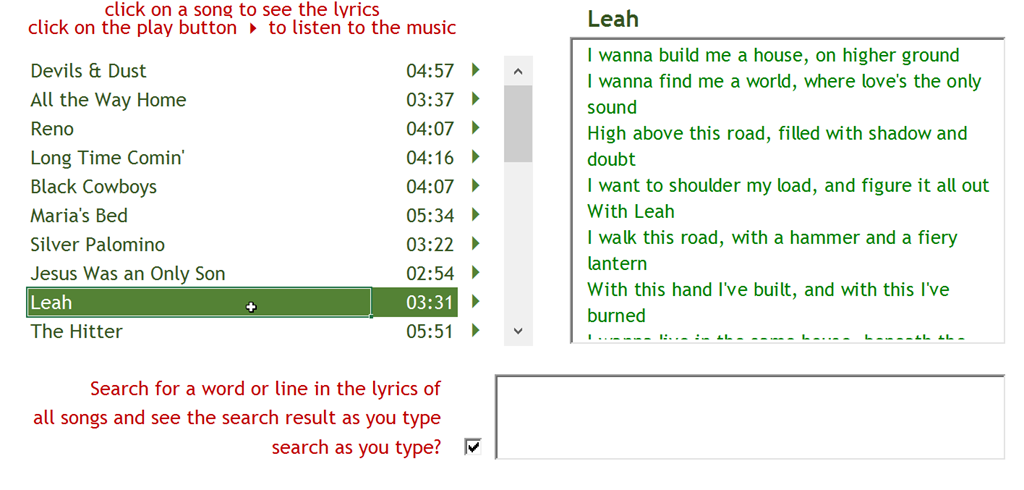The image size is (1024, 490).
Task: Play The Hitter track
Action: [x=475, y=330]
